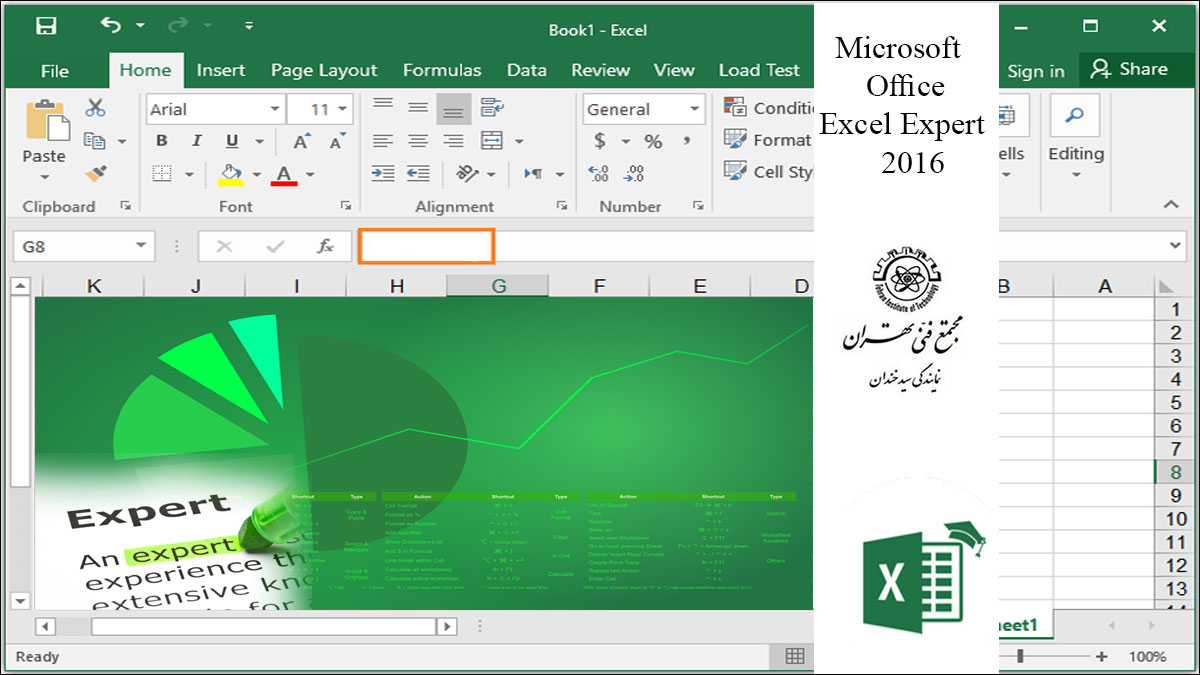Screen dimensions: 1200x675
Task: Increase the font size
Action: coord(301,141)
